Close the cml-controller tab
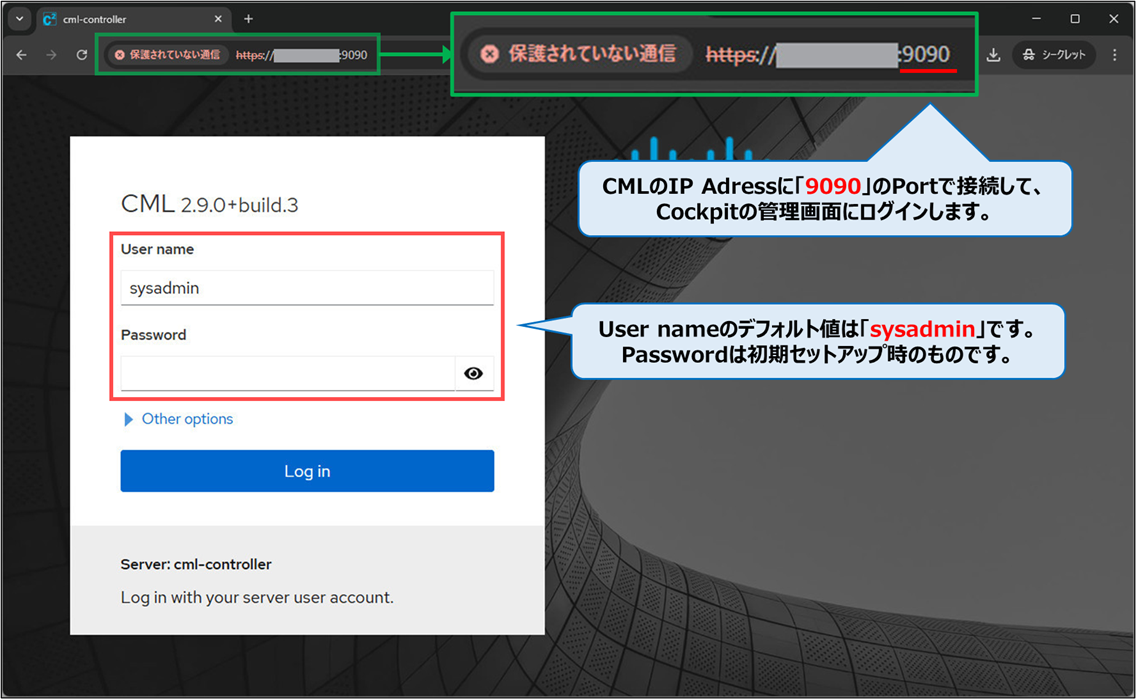This screenshot has width=1136, height=699. pos(218,19)
